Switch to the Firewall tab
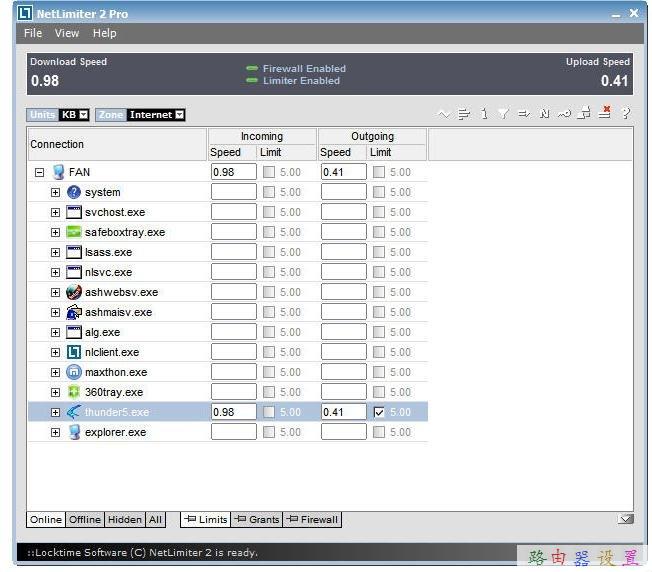This screenshot has width=652, height=572. (313, 519)
